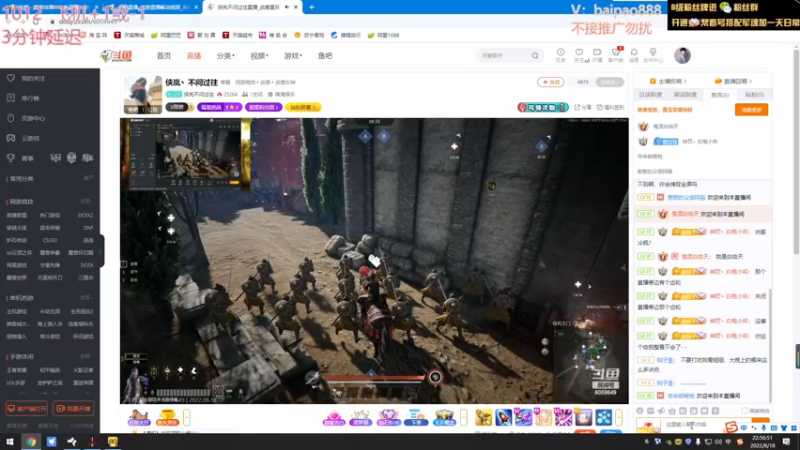
Task: Open the ranking icon in the sidebar
Action: (x=11, y=98)
